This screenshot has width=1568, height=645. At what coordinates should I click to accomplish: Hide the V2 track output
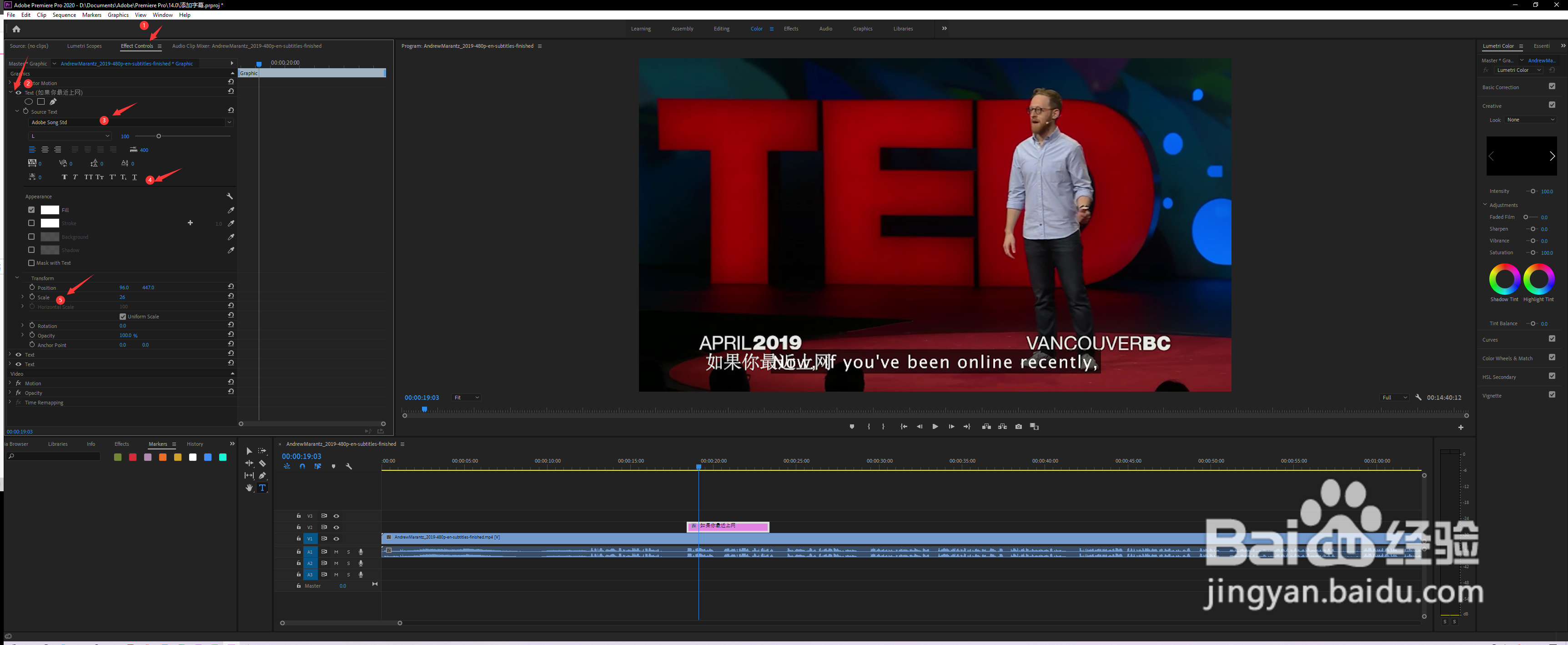pyautogui.click(x=336, y=528)
